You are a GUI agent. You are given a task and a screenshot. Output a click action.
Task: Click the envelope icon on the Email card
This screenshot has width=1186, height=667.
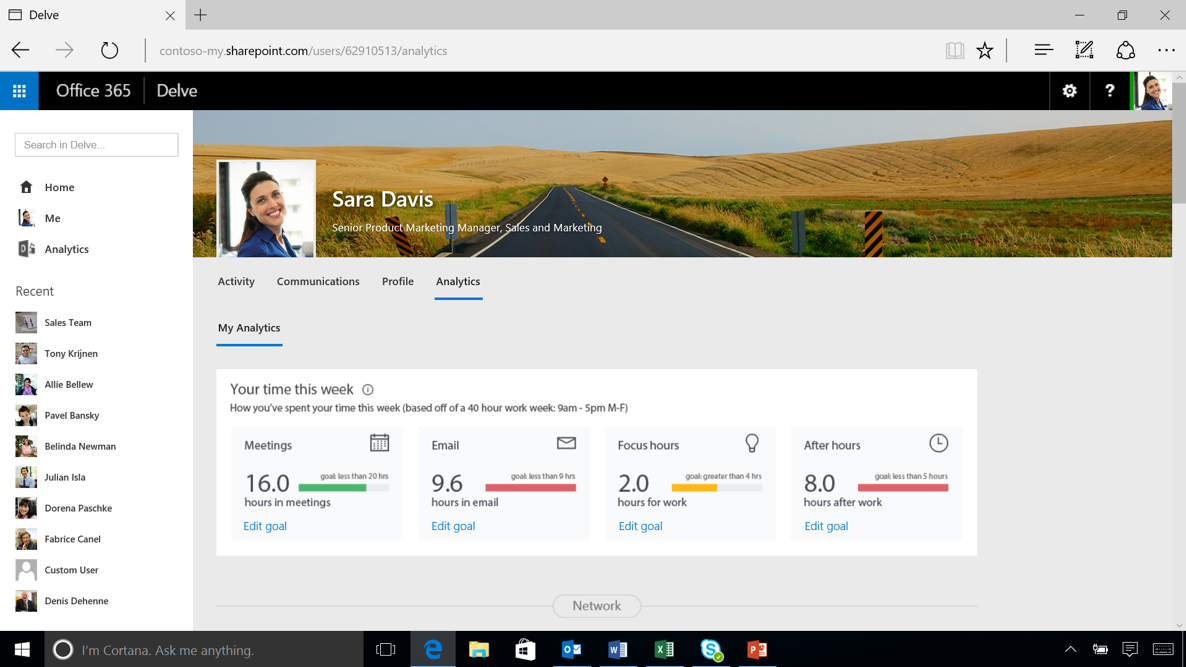coord(567,443)
